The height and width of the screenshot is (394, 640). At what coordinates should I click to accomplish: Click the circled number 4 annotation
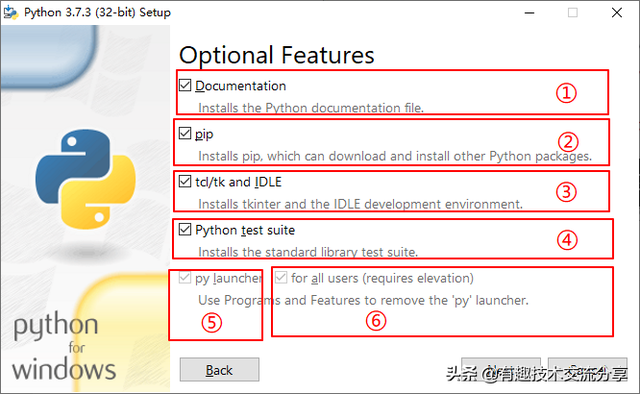[x=567, y=240]
